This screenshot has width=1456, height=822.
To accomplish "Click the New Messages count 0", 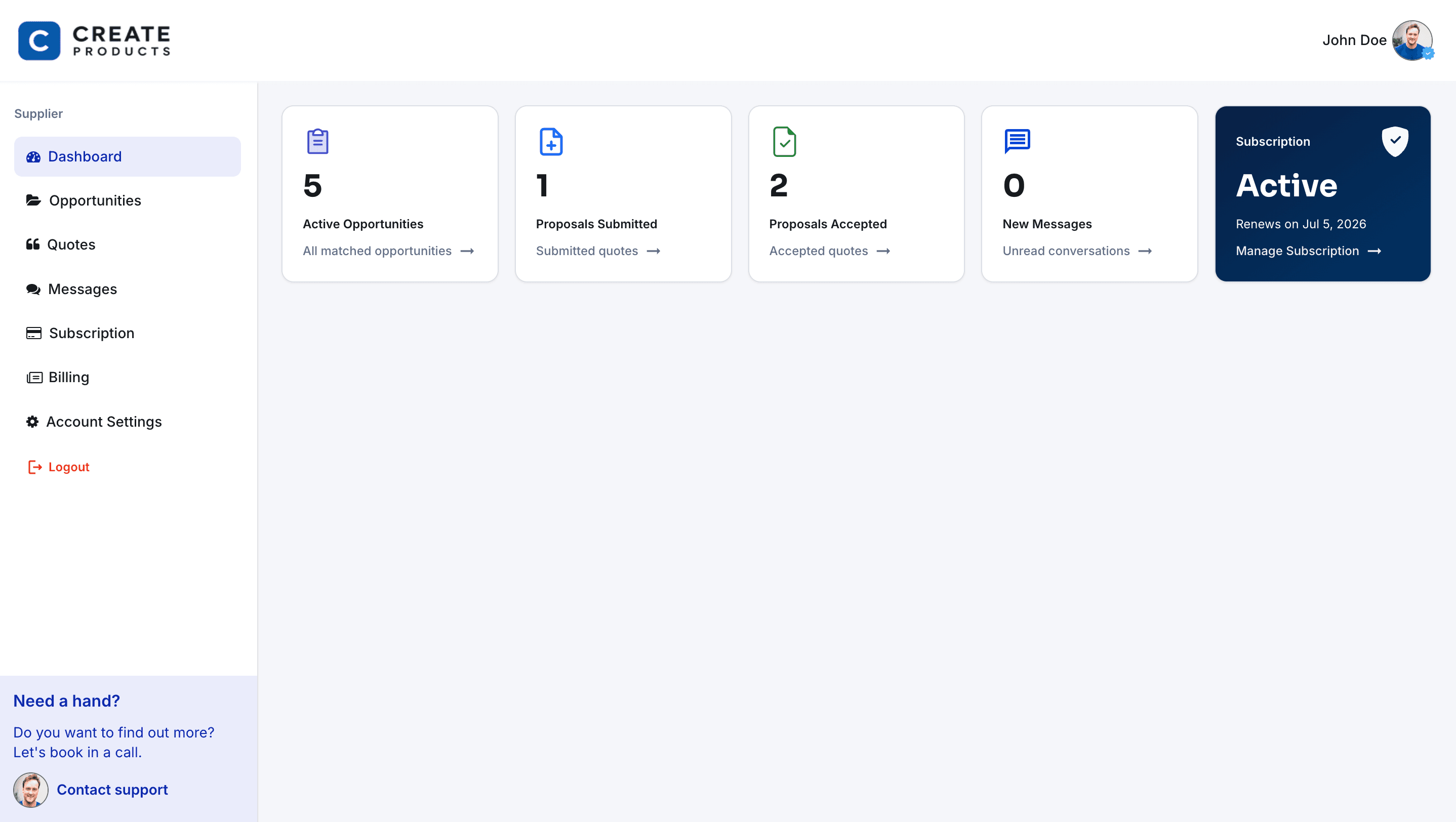I will [x=1014, y=186].
